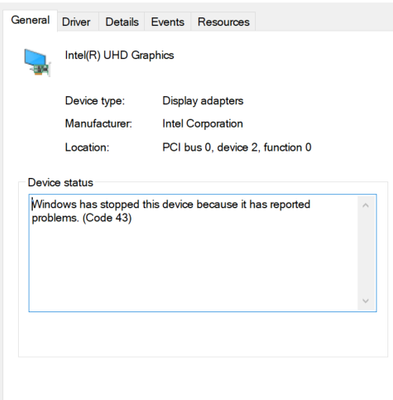393x400 pixels.
Task: Click the Intel(R) UHD Graphics name
Action: tap(119, 55)
